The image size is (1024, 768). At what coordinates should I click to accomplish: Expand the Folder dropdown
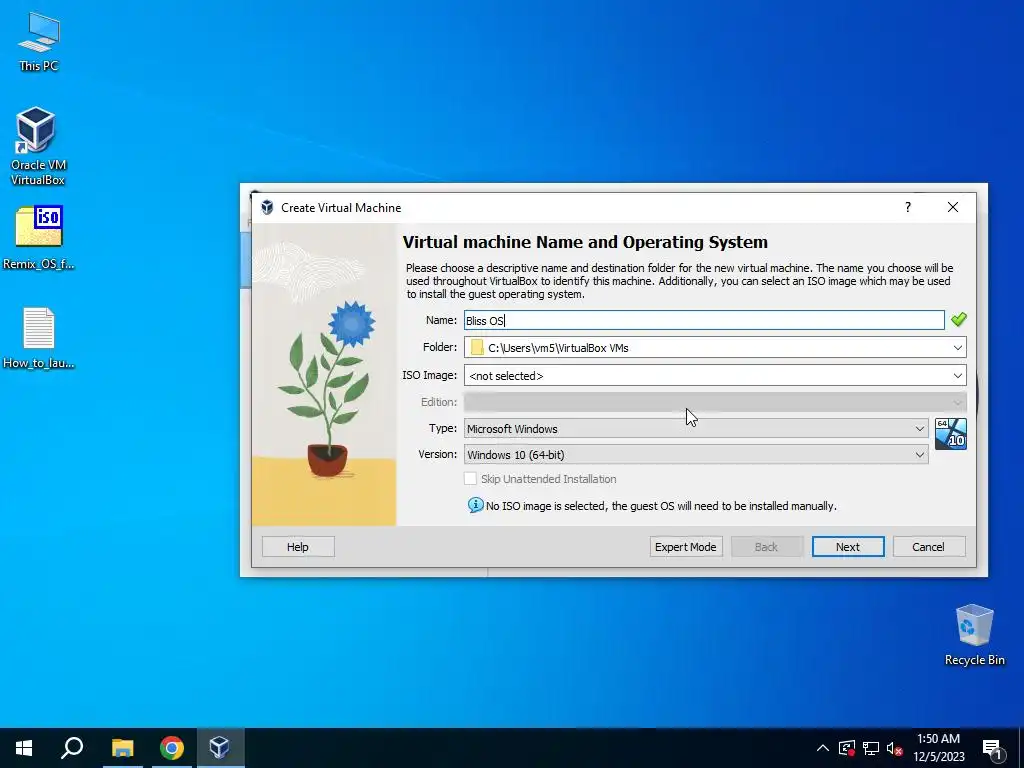pos(957,347)
